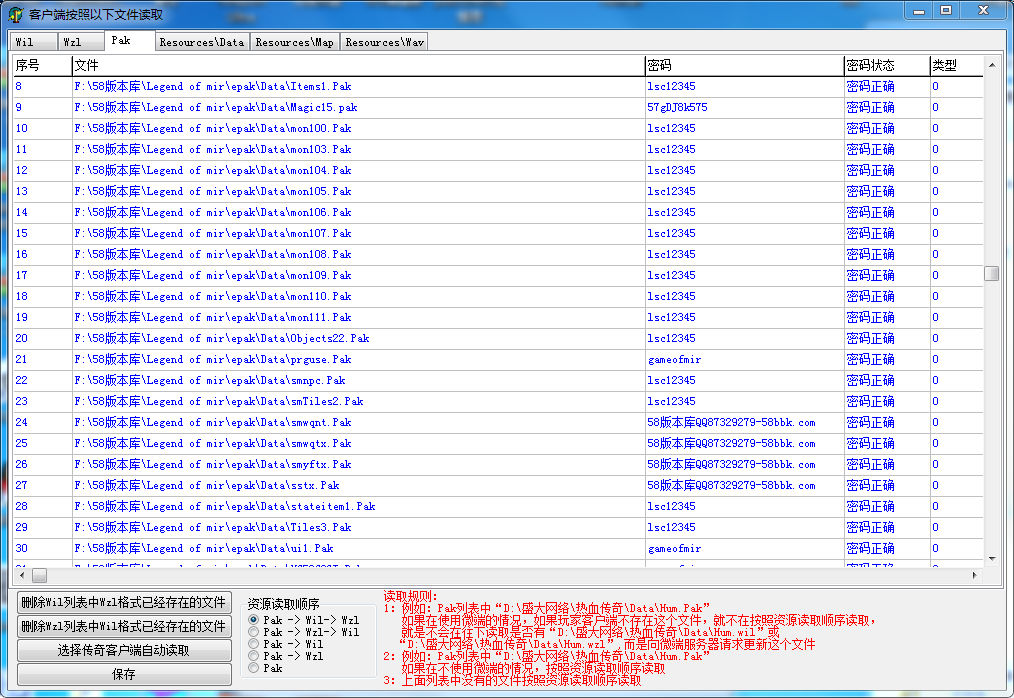Select the "Pak -> Wzl-> Wil" read order

tap(254, 633)
